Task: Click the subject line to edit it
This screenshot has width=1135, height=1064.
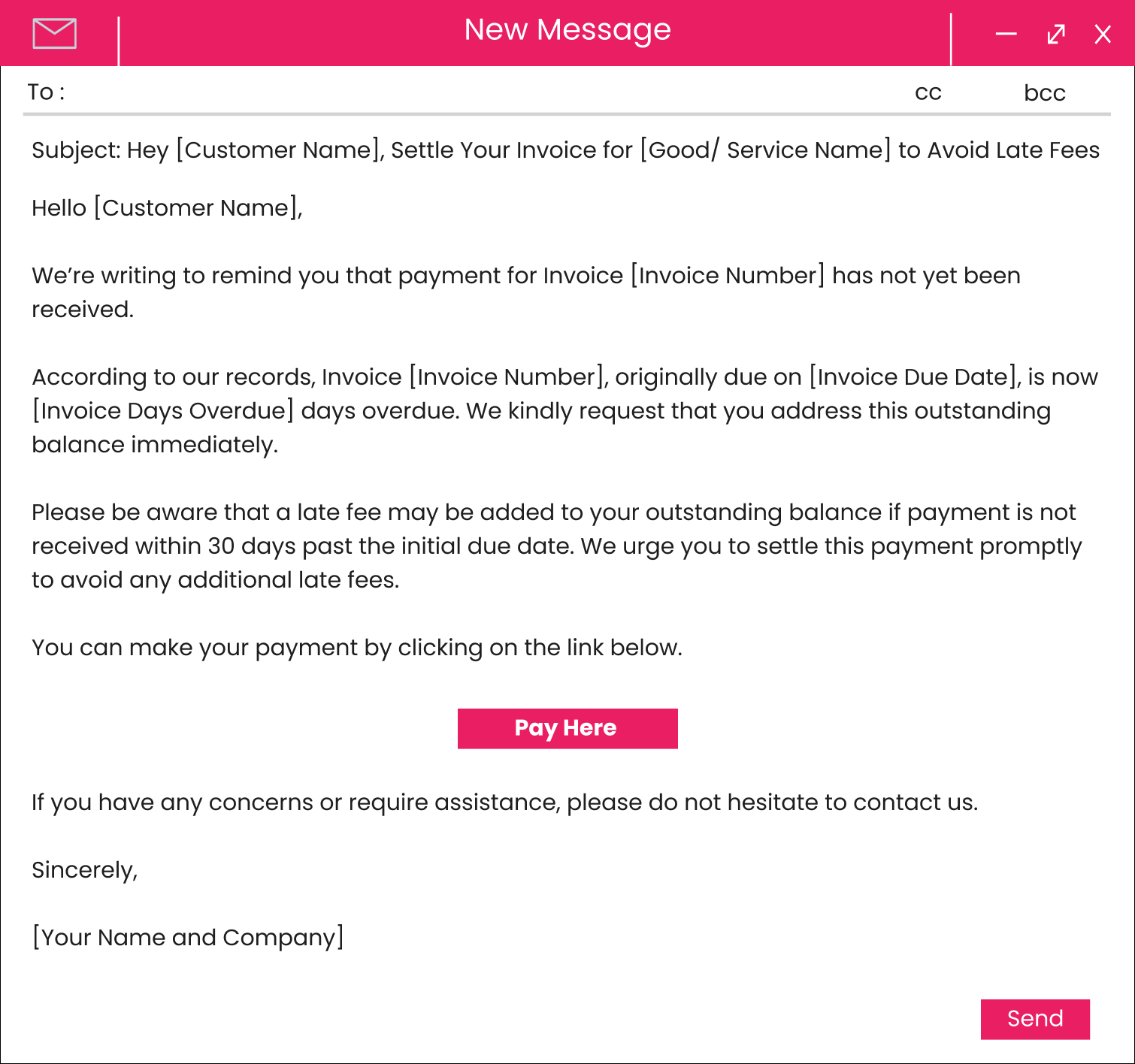Action: (x=564, y=150)
